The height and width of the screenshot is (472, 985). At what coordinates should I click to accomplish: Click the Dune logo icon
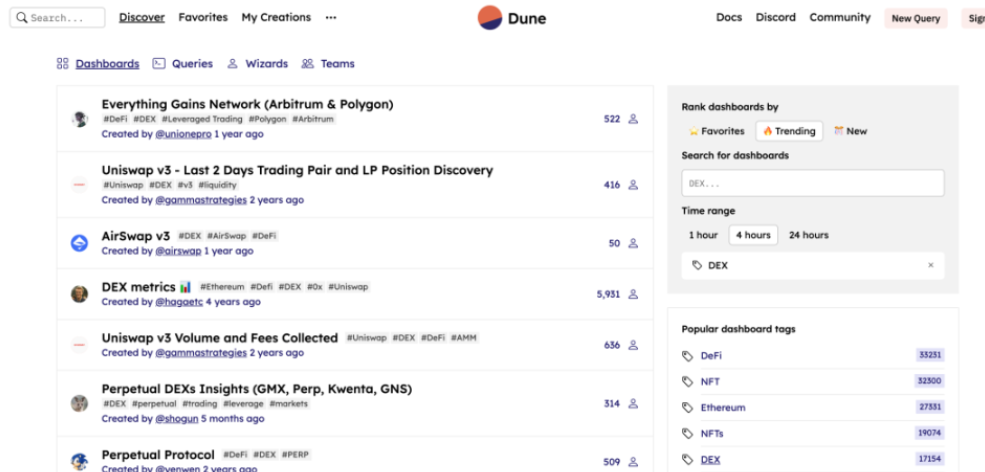pyautogui.click(x=490, y=17)
